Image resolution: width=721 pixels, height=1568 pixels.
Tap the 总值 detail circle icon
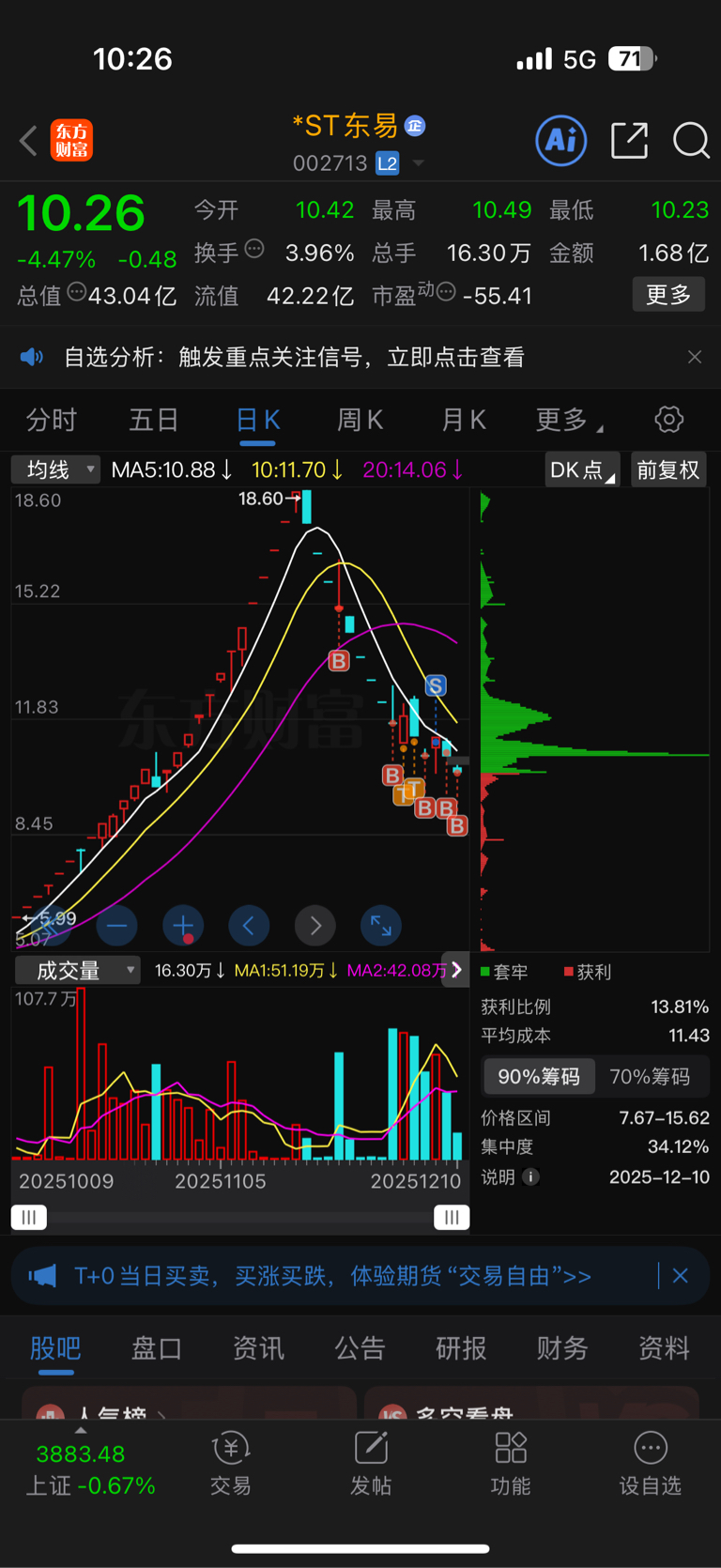point(77,291)
